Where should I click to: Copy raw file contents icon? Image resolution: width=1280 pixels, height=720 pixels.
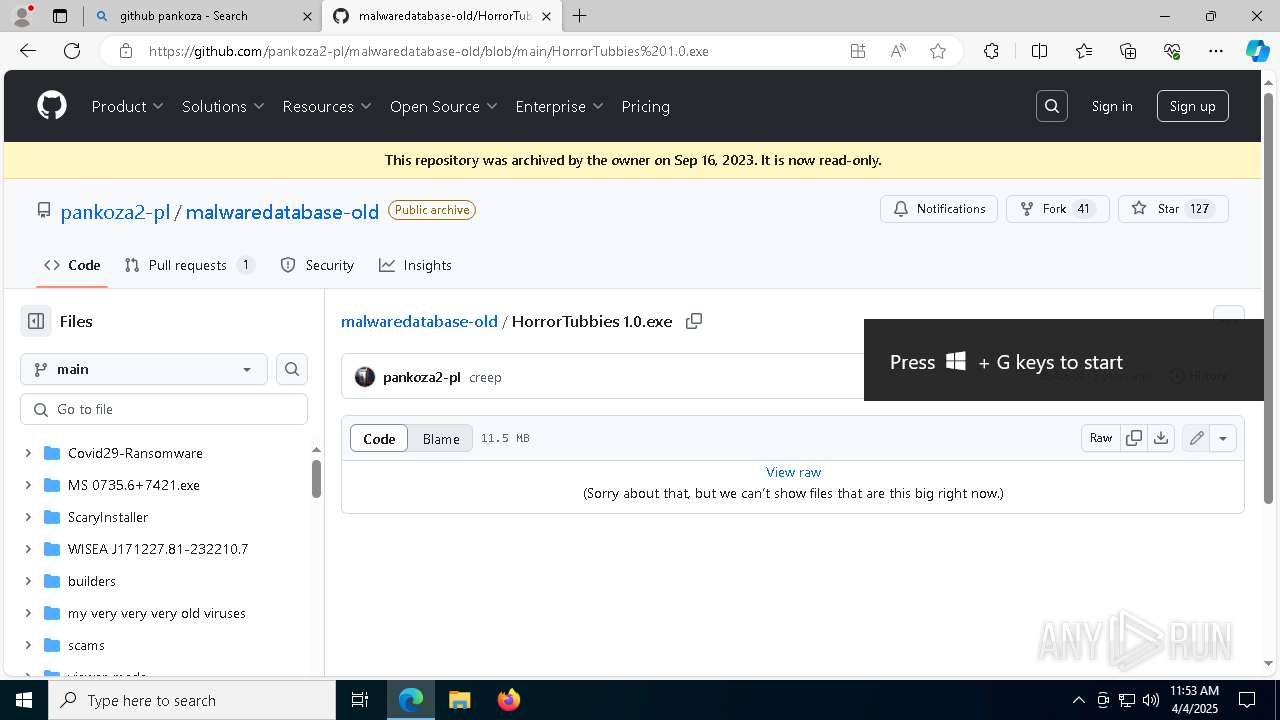coord(1134,438)
